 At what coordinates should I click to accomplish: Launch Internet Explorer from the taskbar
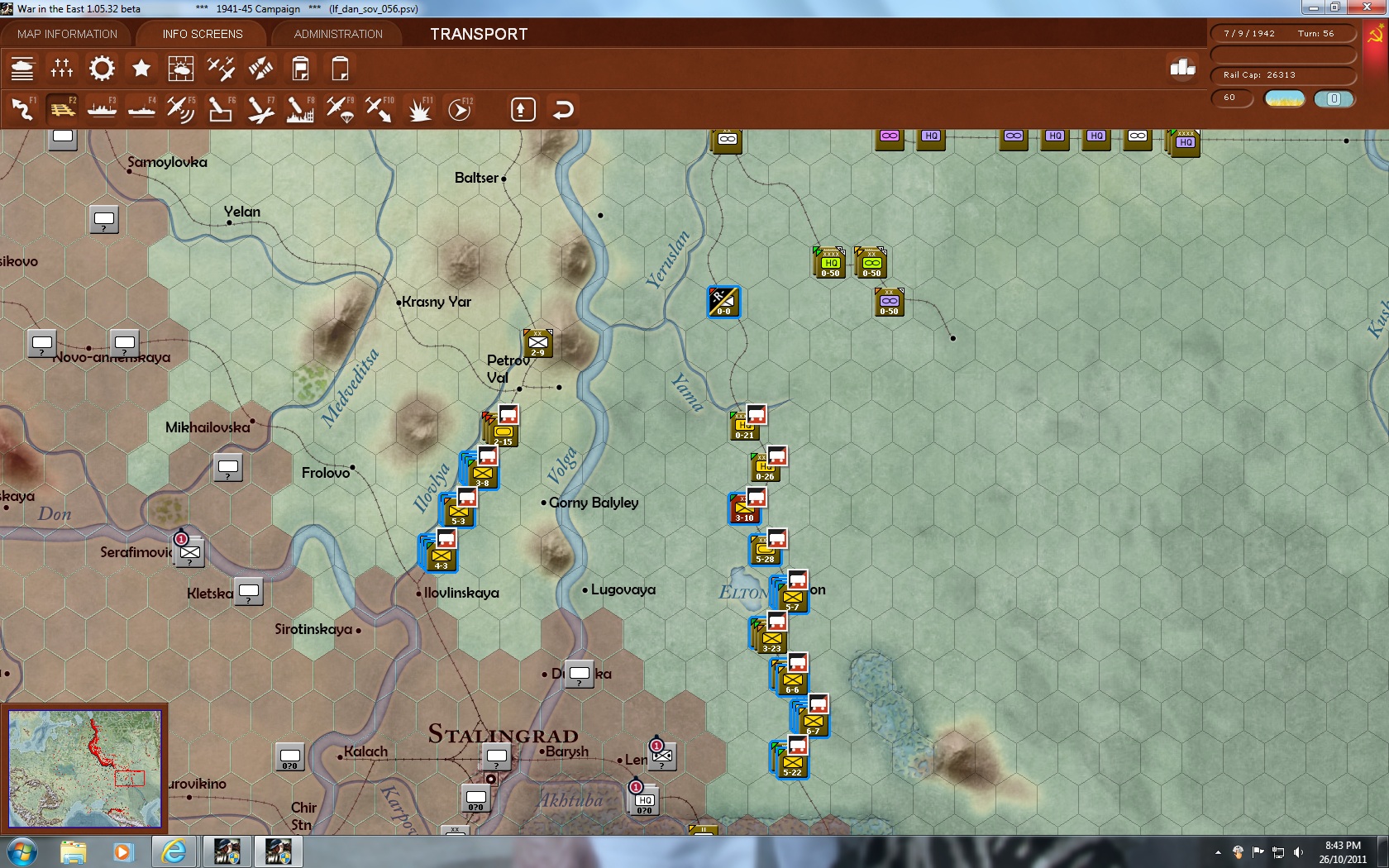(x=174, y=851)
